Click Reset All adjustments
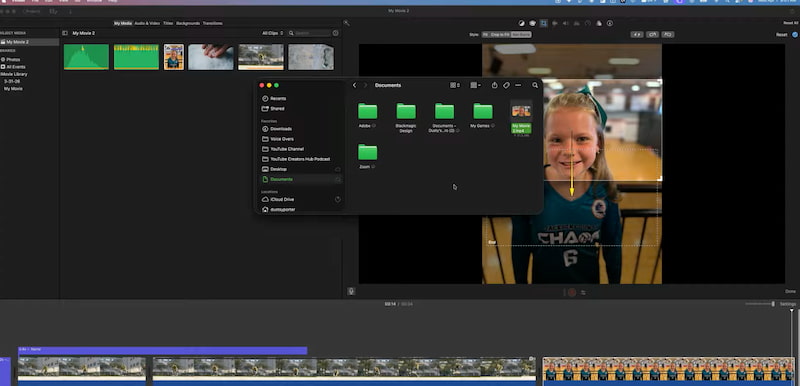 pos(790,23)
